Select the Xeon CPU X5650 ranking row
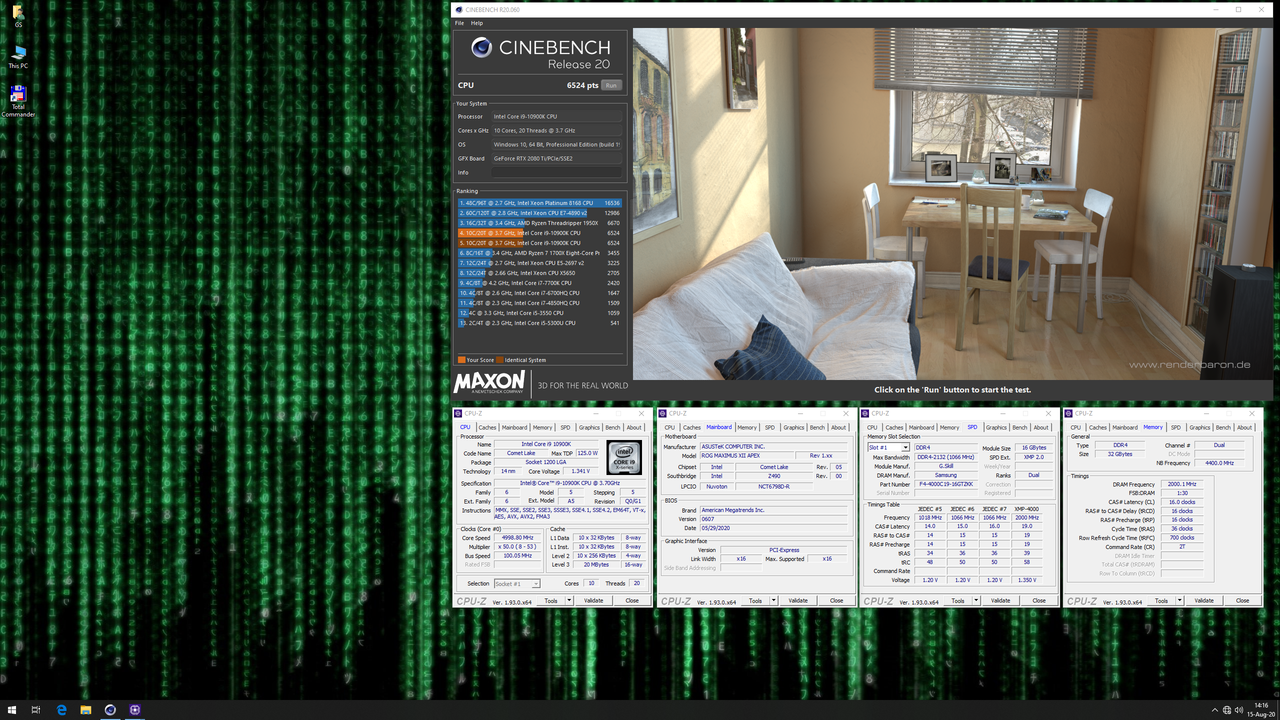1280x720 pixels. pos(540,273)
